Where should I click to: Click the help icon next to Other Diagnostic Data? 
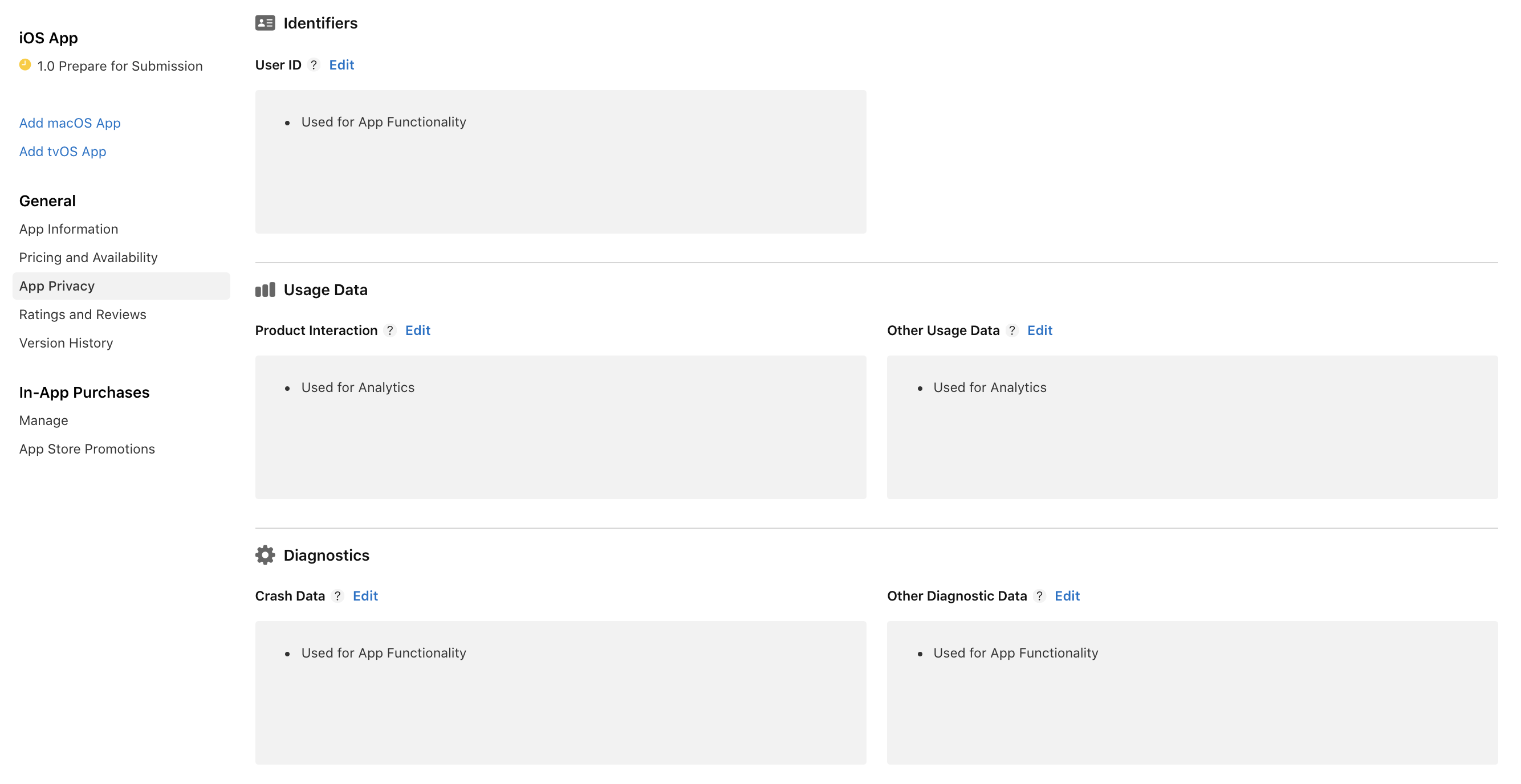[1040, 596]
